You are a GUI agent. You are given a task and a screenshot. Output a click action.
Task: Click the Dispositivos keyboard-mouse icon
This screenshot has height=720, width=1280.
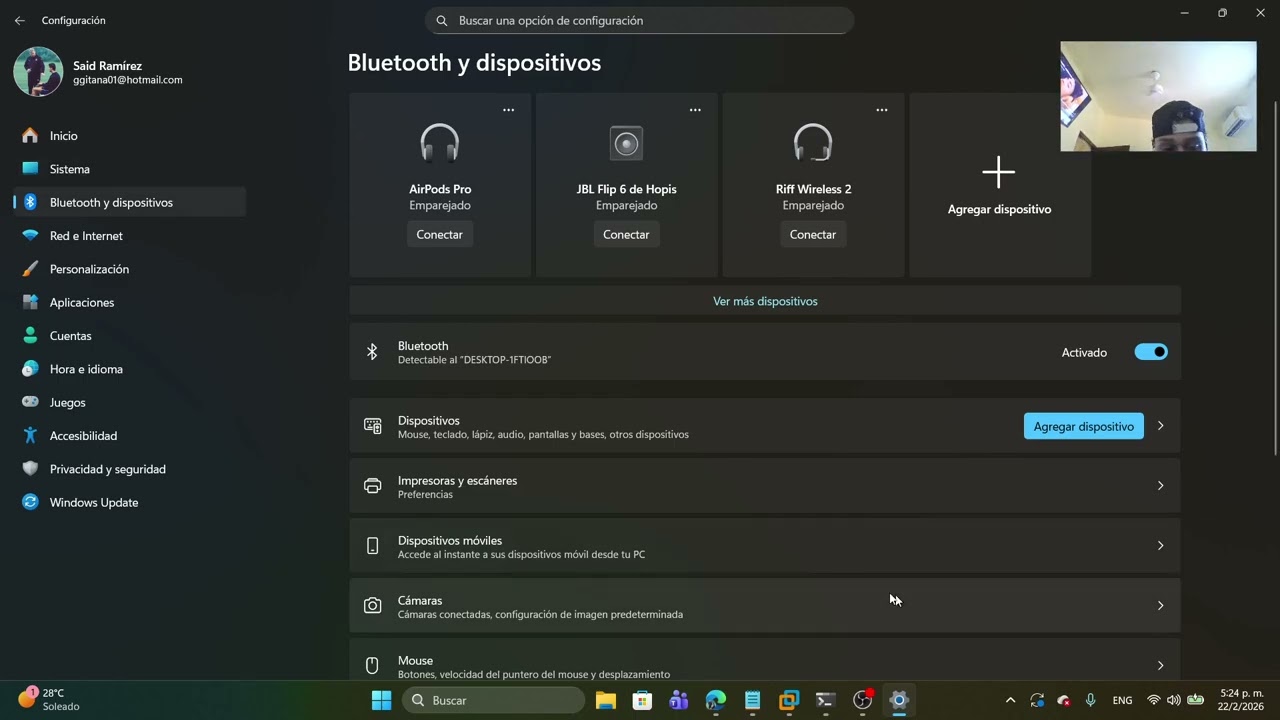click(x=373, y=426)
